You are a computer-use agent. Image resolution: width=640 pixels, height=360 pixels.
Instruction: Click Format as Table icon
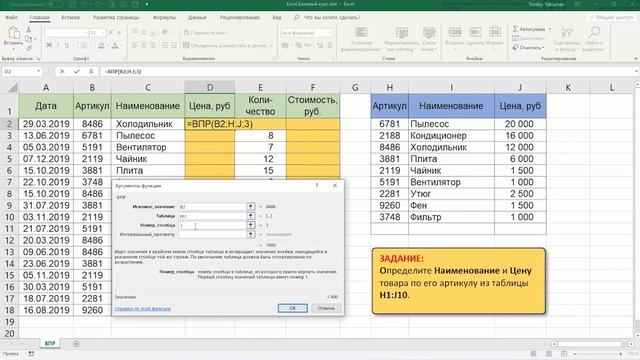[402, 32]
